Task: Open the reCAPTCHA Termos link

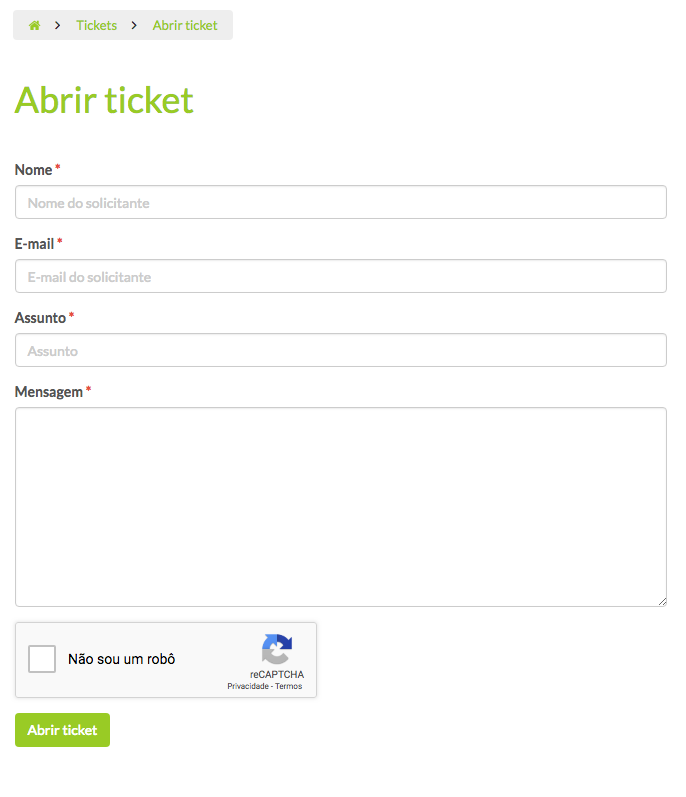Action: pos(289,686)
